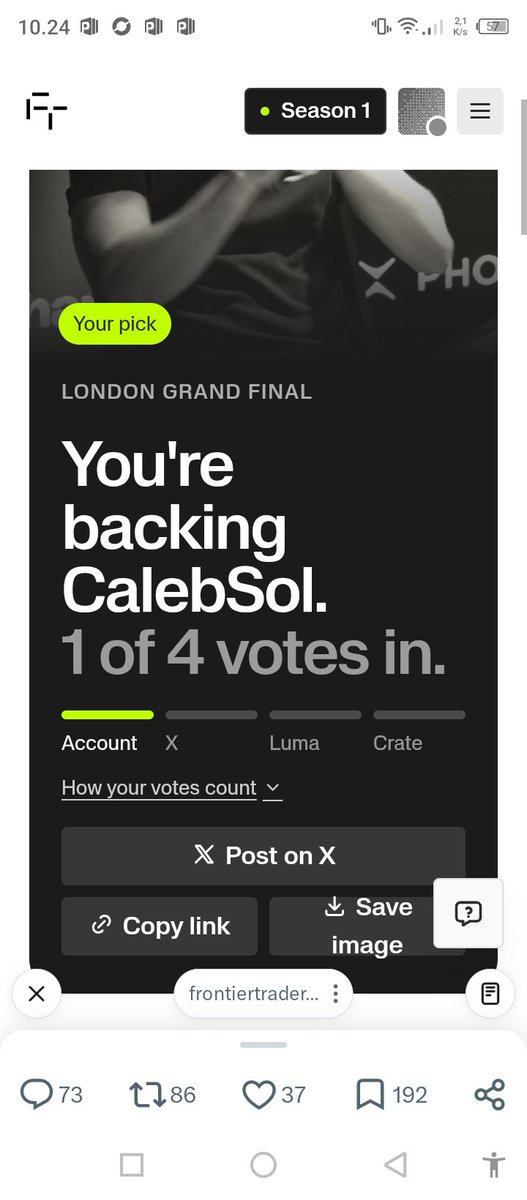This screenshot has height=1200, width=527.
Task: Share the post via share icon
Action: pos(490,1095)
